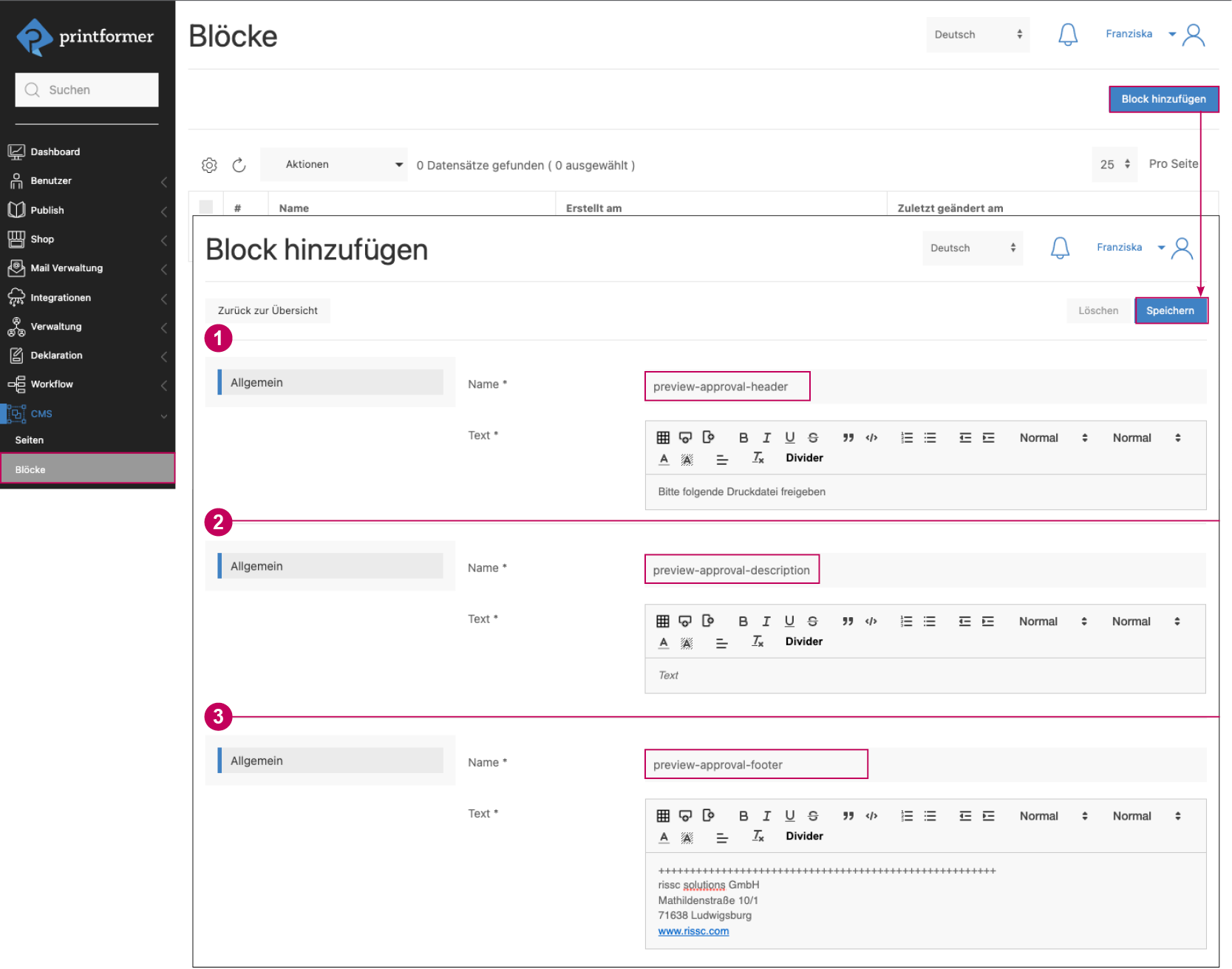The height and width of the screenshot is (969, 1232).
Task: Open the Aktionen dropdown
Action: [333, 164]
